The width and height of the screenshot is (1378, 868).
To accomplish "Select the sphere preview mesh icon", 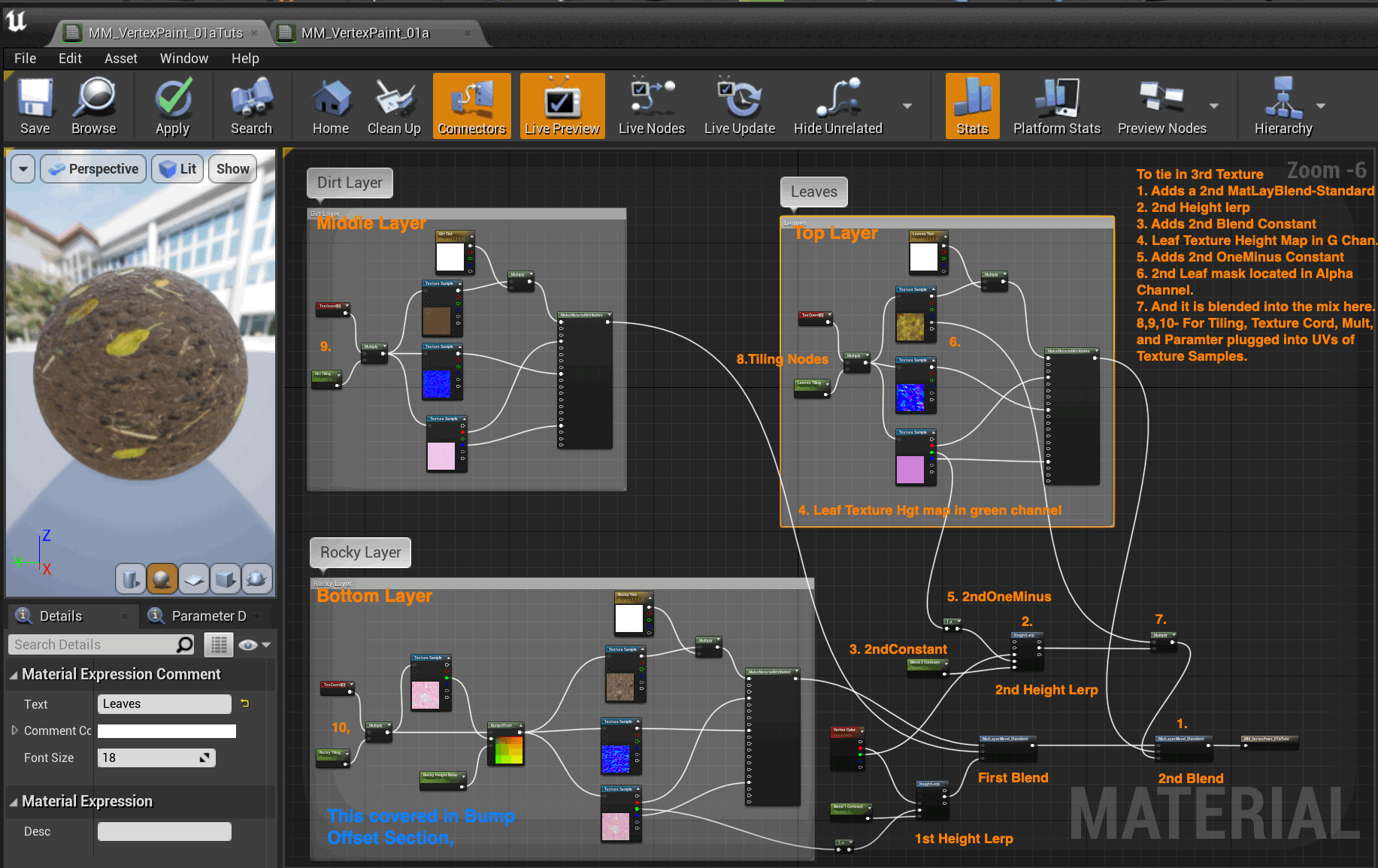I will (162, 579).
